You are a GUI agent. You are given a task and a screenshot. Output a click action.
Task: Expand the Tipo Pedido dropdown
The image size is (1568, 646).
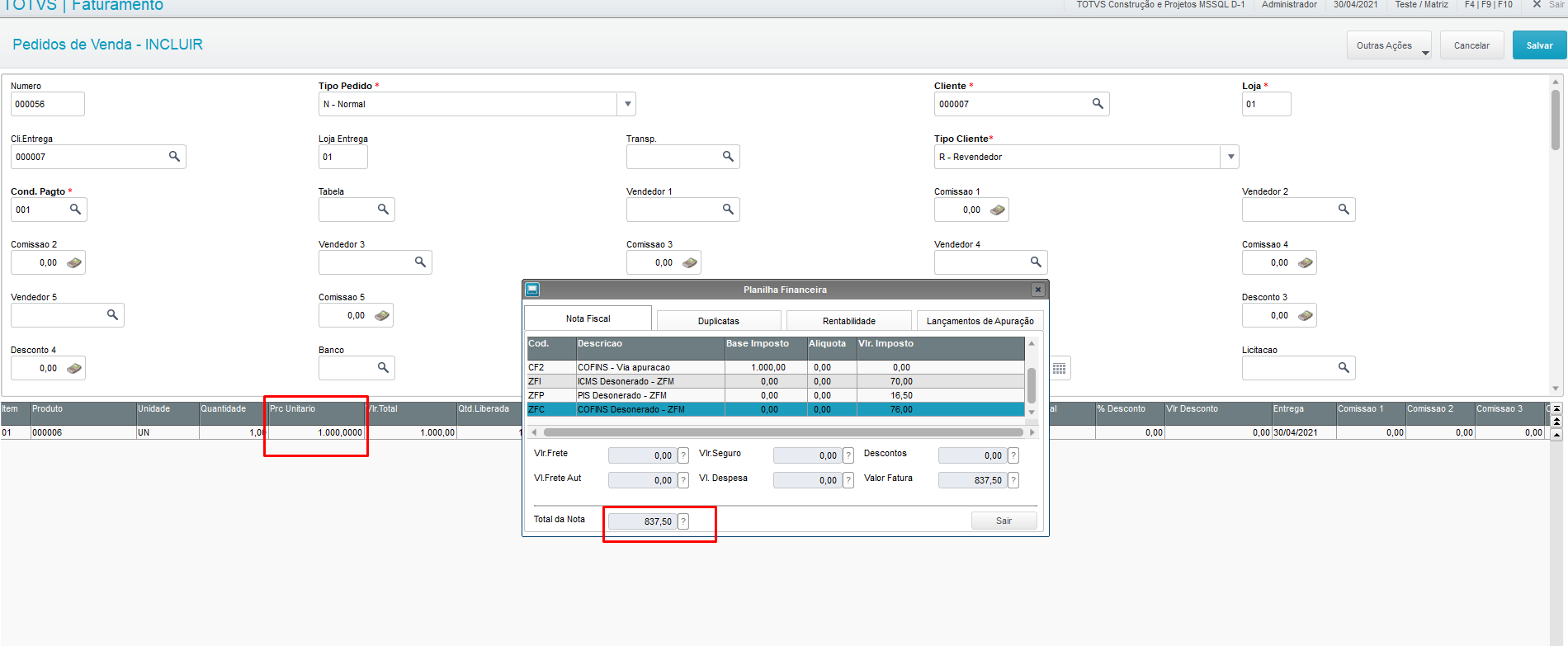click(627, 104)
